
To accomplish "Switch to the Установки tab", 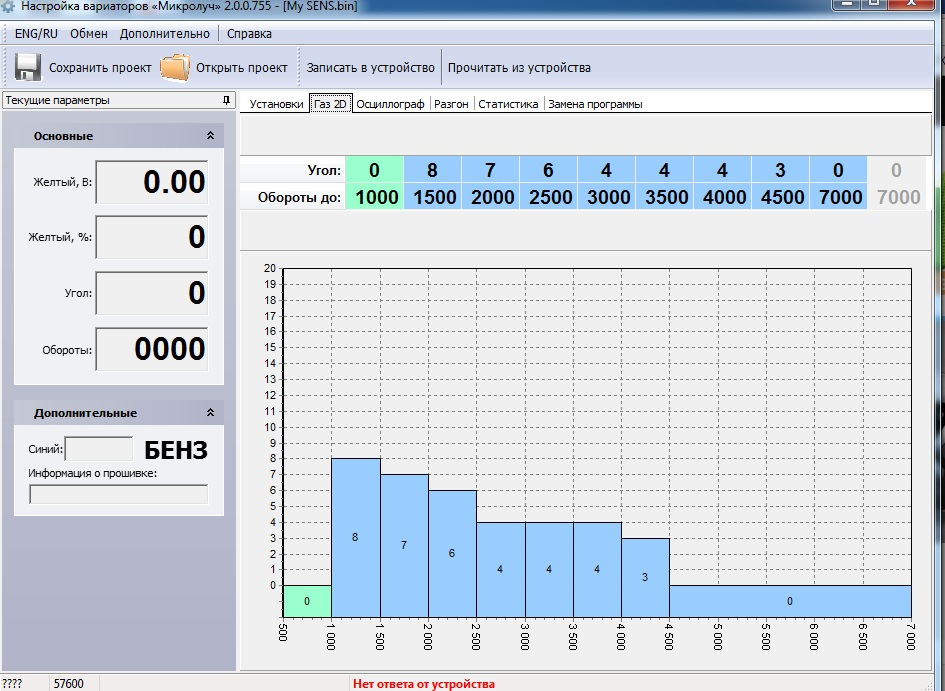I will [x=276, y=104].
